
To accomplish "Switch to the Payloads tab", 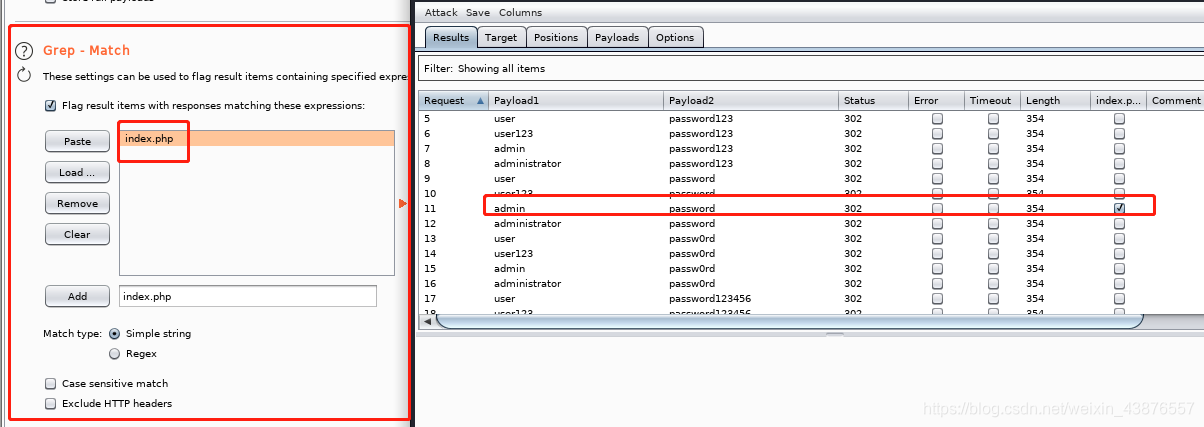I will click(617, 37).
